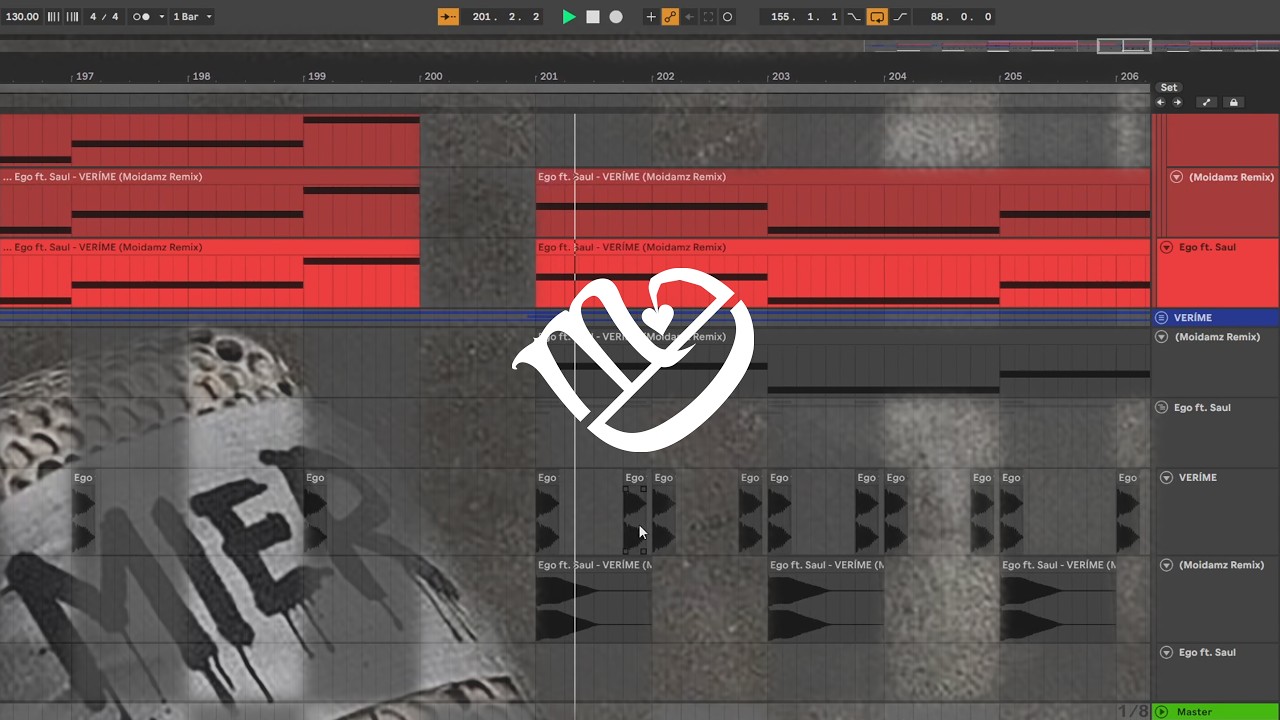
Task: Click the 4 / 4 time signature field
Action: coord(104,17)
